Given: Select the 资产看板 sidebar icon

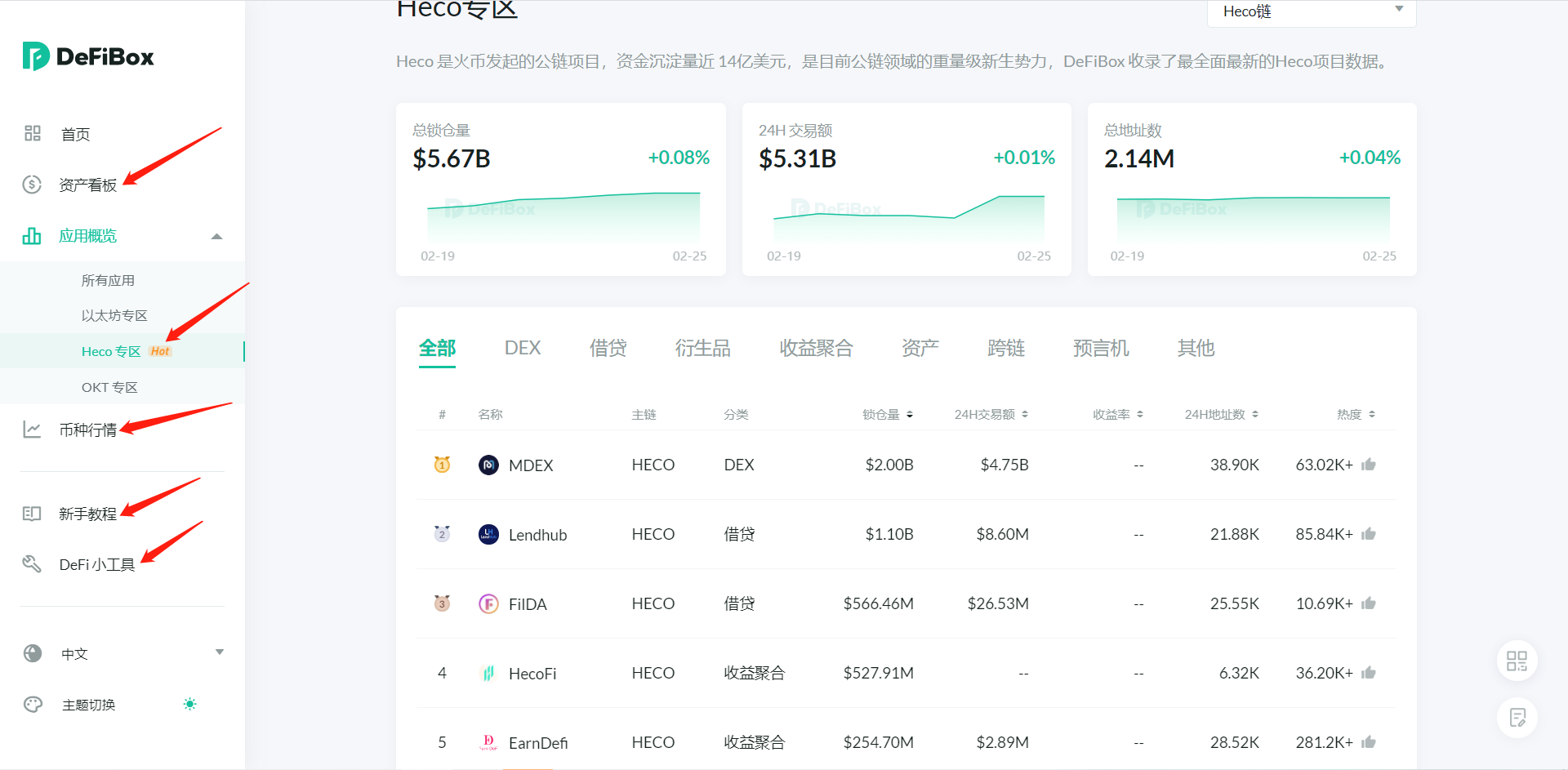Looking at the screenshot, I should 32,185.
